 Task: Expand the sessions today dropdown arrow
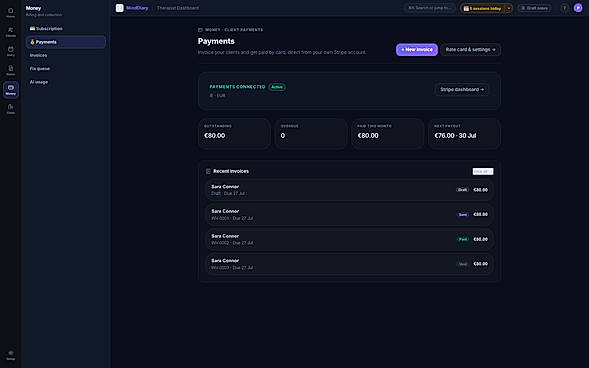509,8
